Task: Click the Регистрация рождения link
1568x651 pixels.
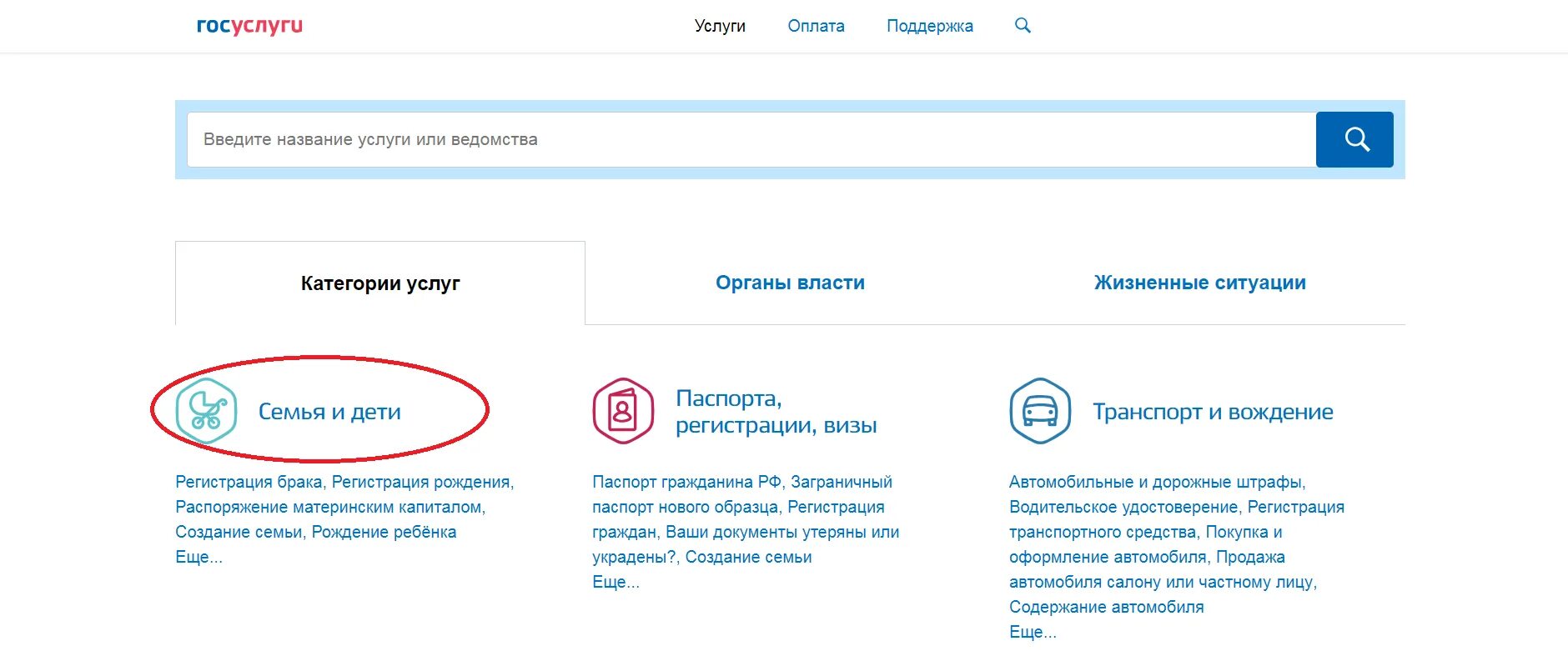Action: 420,482
